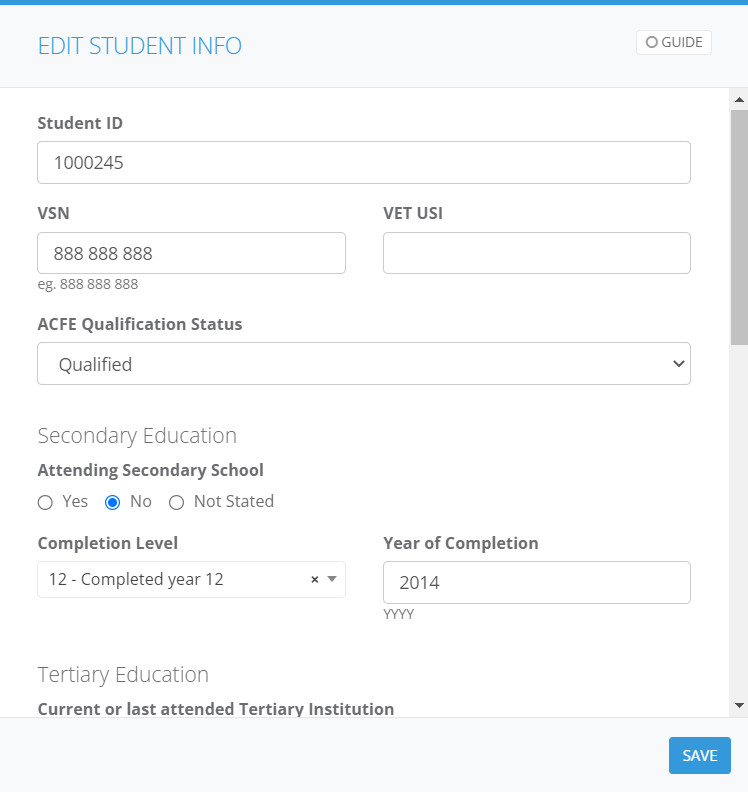Image resolution: width=748 pixels, height=792 pixels.
Task: Select Yes for Attending Secondary School
Action: pyautogui.click(x=45, y=502)
